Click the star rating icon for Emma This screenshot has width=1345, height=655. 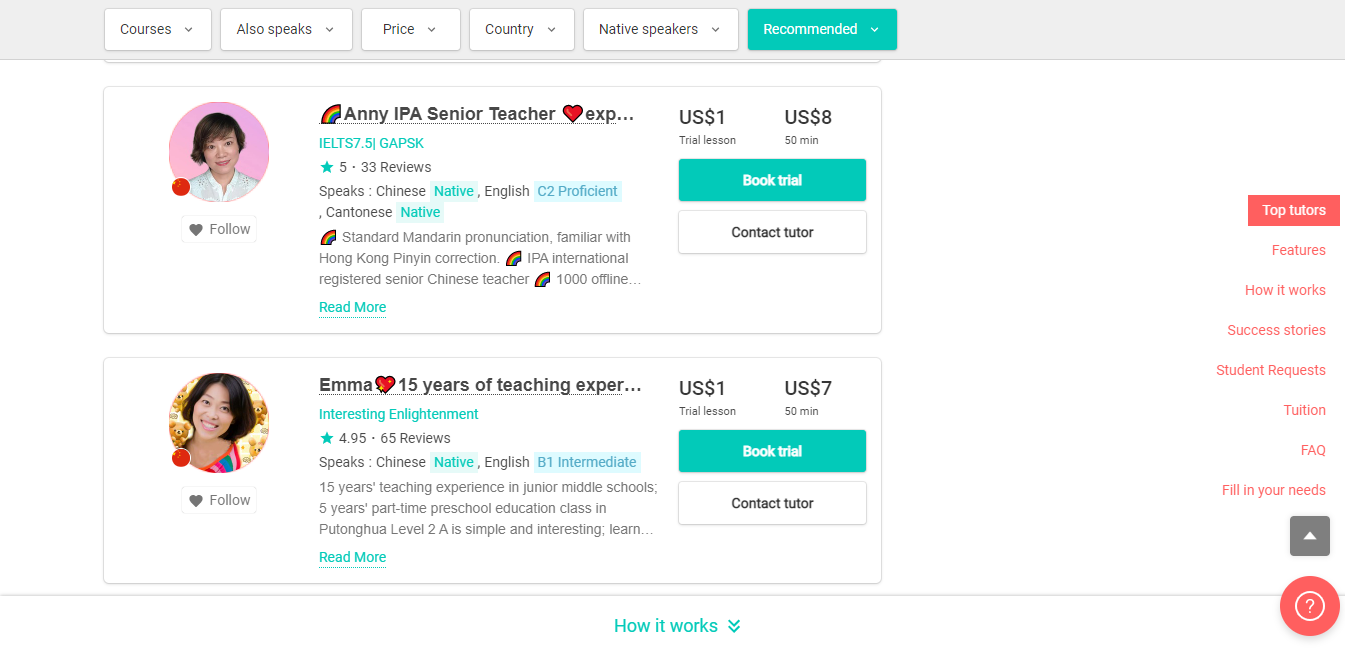click(x=326, y=438)
